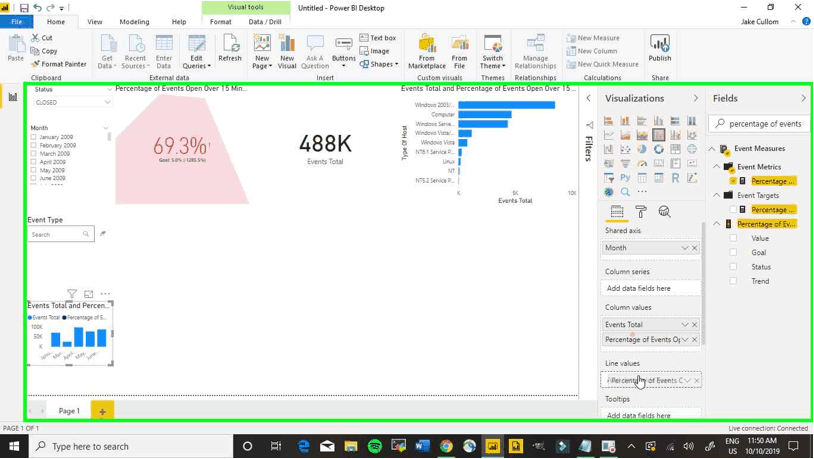Collapse the Event Measures table
The width and height of the screenshot is (814, 459).
click(712, 148)
